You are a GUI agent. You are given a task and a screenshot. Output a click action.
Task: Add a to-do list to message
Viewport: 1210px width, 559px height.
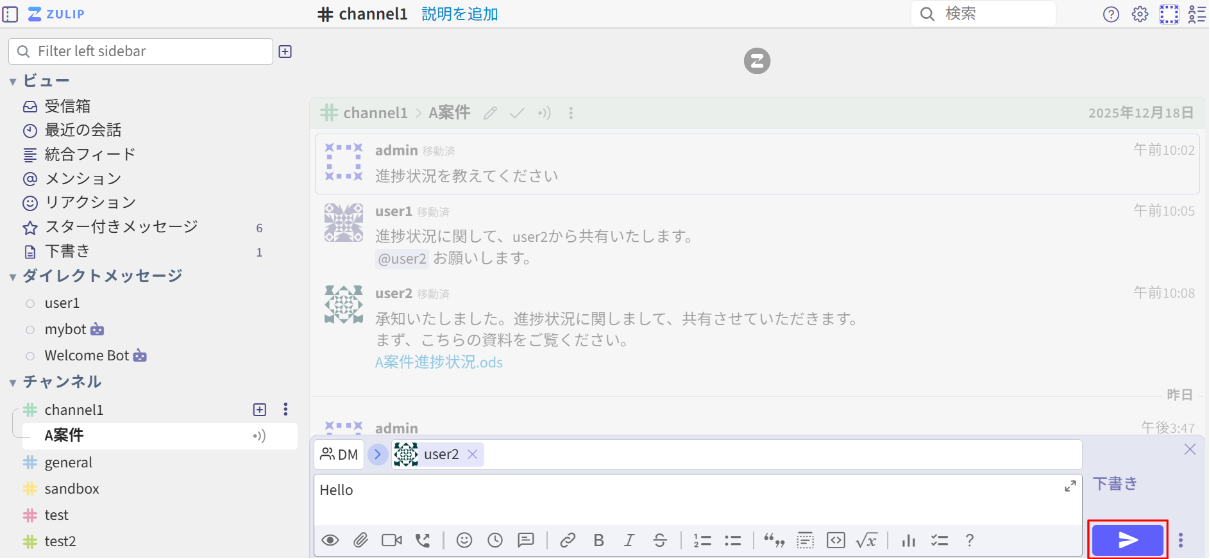[939, 540]
